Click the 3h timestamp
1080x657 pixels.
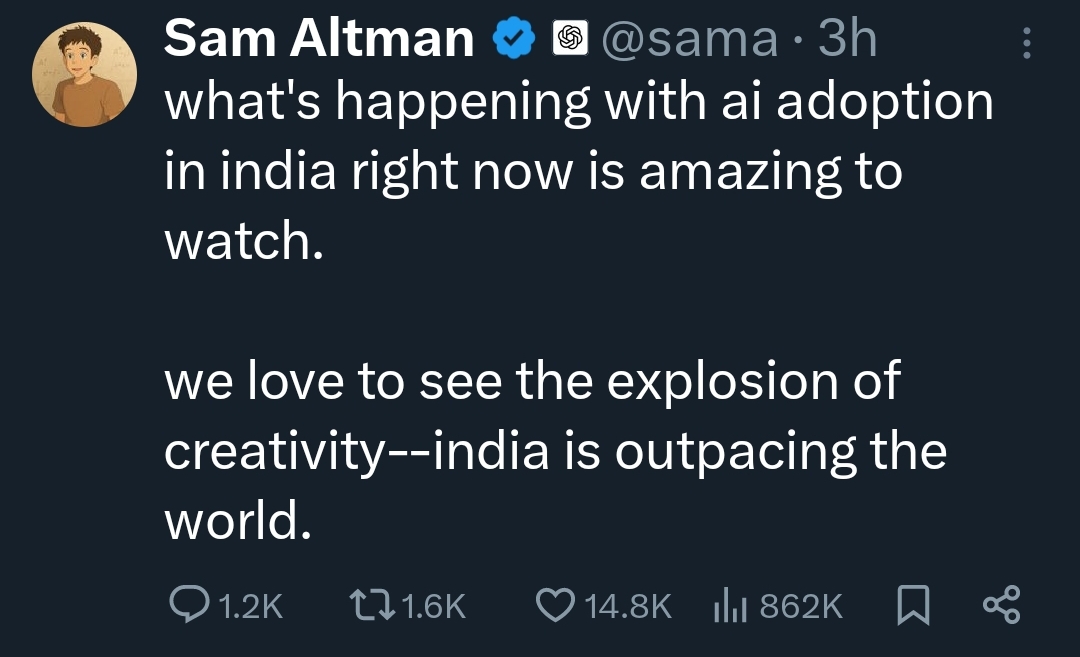tap(848, 40)
